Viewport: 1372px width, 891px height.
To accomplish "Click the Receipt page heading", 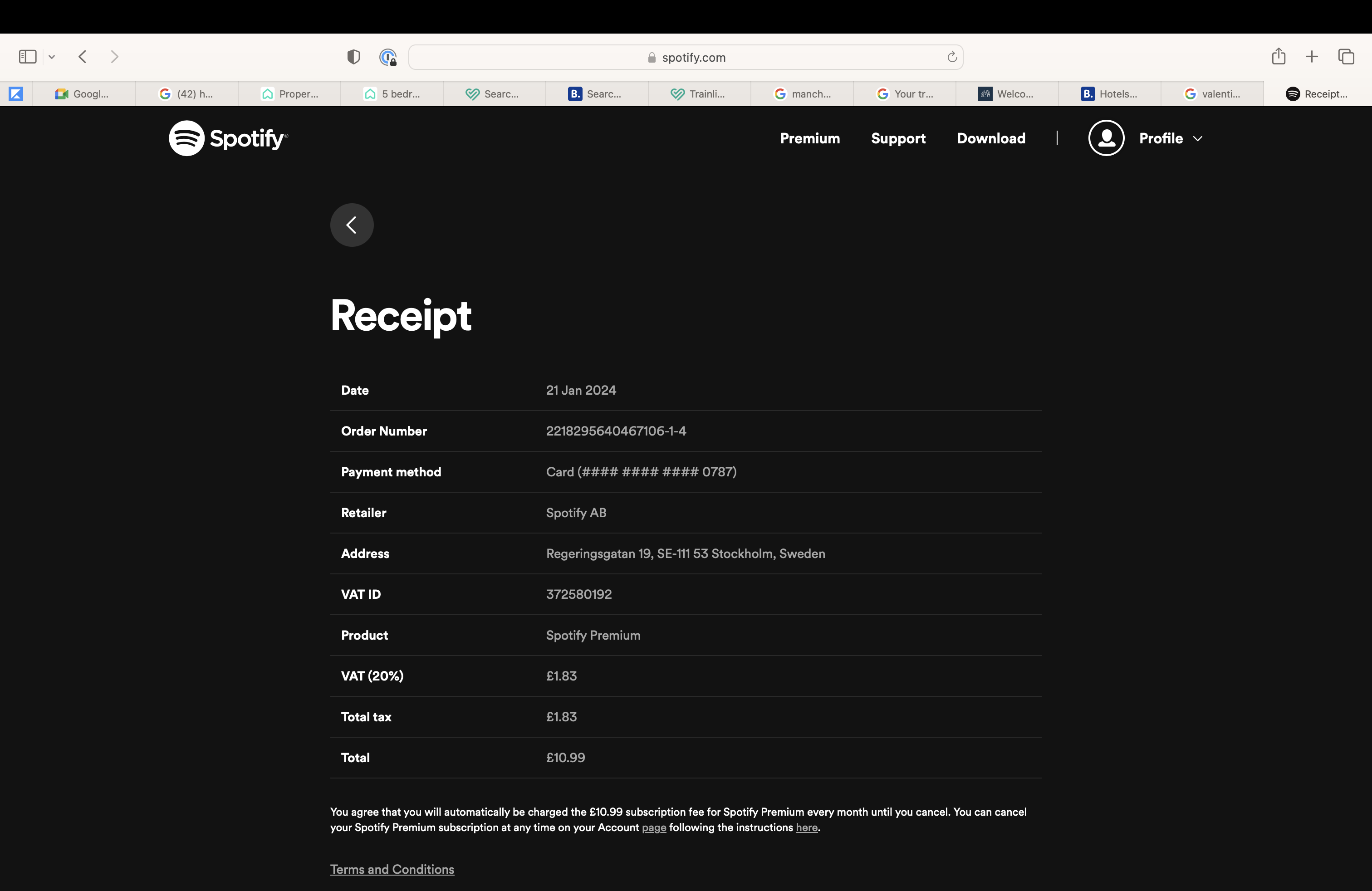I will (x=401, y=316).
